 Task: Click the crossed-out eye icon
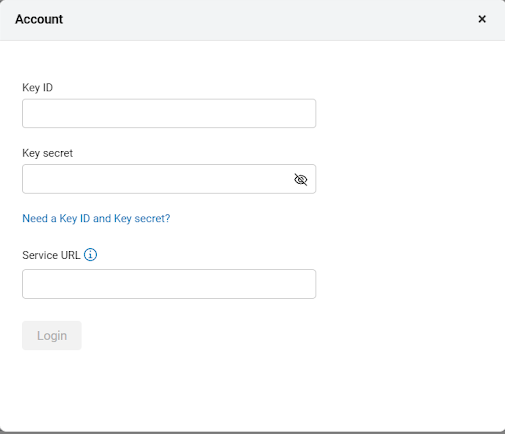click(x=301, y=179)
